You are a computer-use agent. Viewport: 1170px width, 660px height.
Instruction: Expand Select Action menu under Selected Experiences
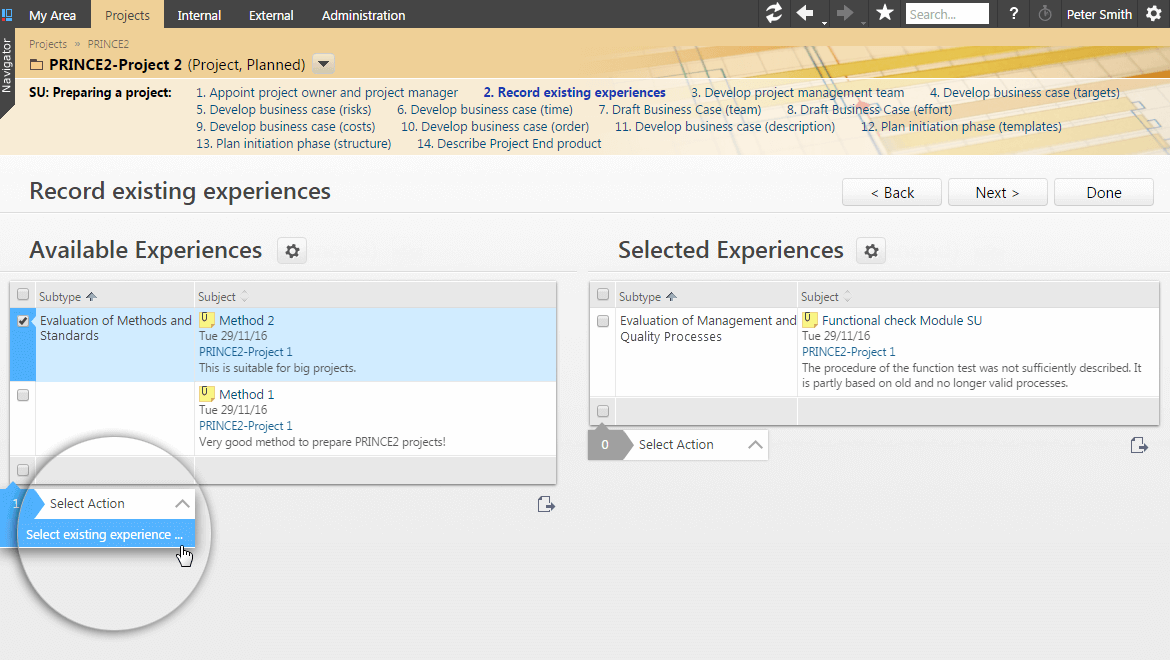point(755,444)
